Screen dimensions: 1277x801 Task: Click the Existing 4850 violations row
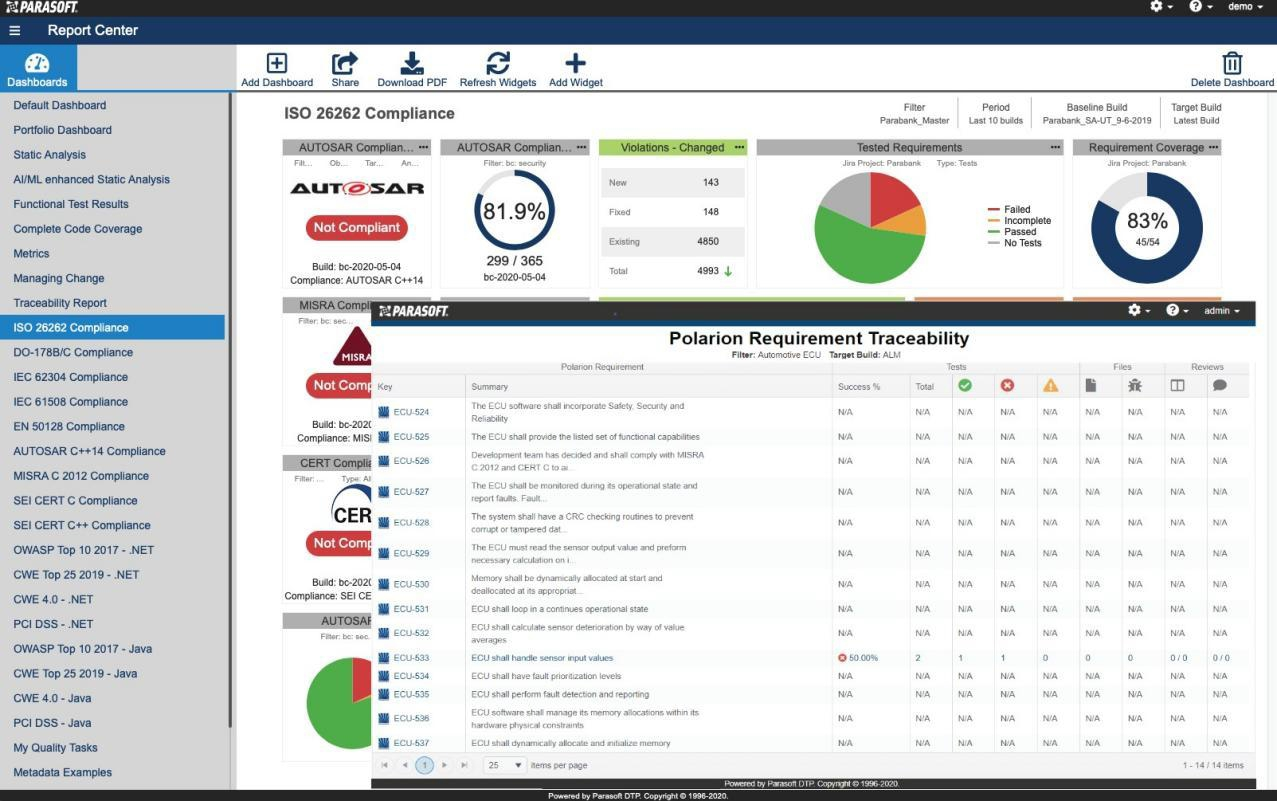click(674, 241)
